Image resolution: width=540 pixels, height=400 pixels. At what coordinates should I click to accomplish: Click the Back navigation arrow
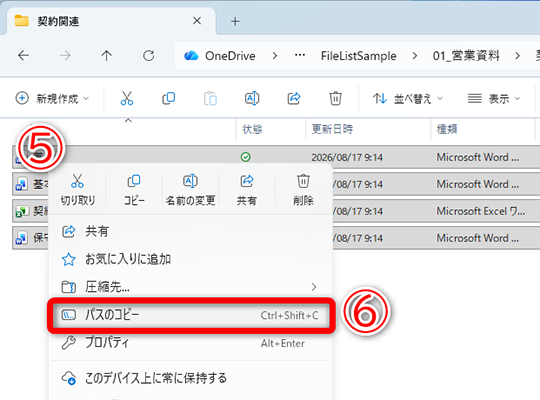pos(23,55)
